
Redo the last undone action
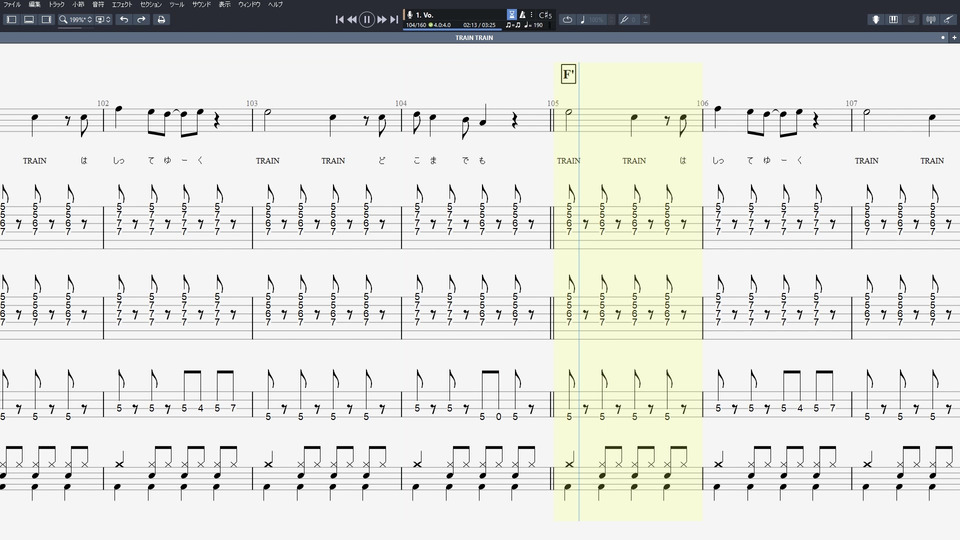141,20
